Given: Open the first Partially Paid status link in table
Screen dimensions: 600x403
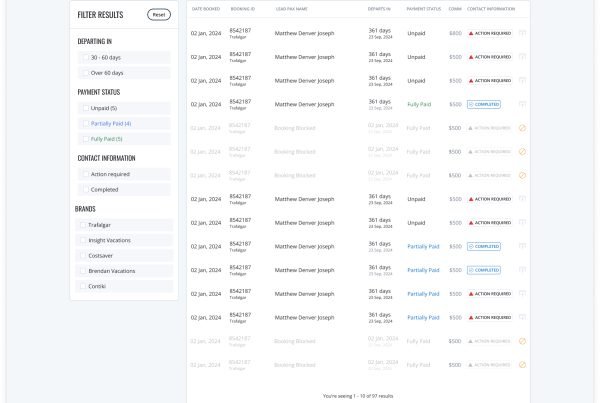Looking at the screenshot, I should point(423,246).
